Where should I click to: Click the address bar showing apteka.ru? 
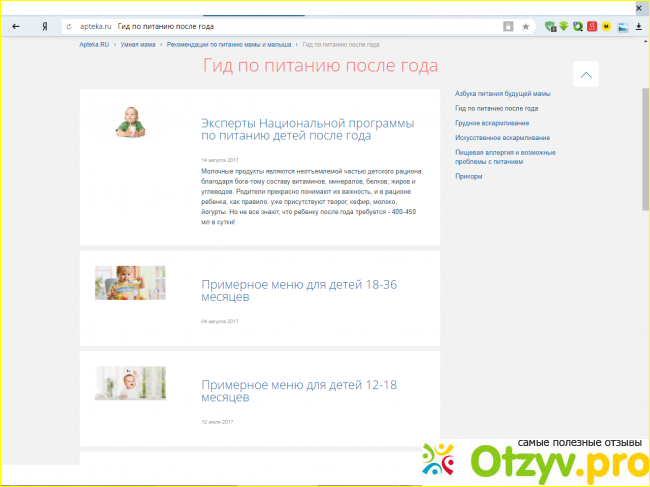300,26
